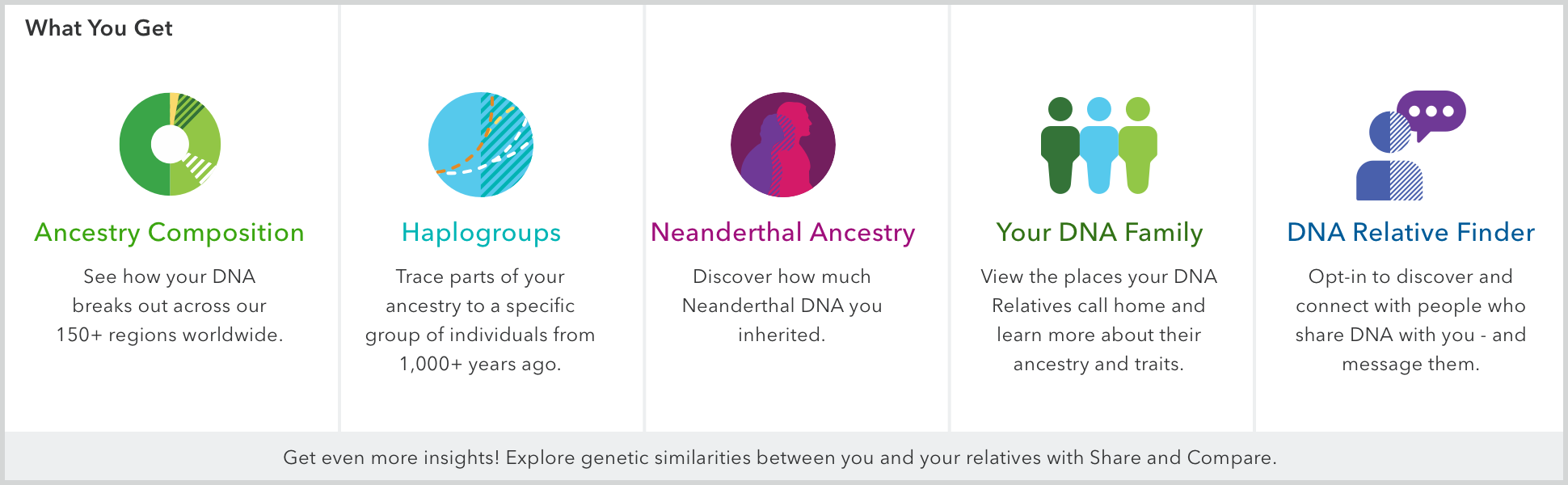Click the Ancestry Composition donut chart icon
The width and height of the screenshot is (1568, 485).
coord(170,144)
